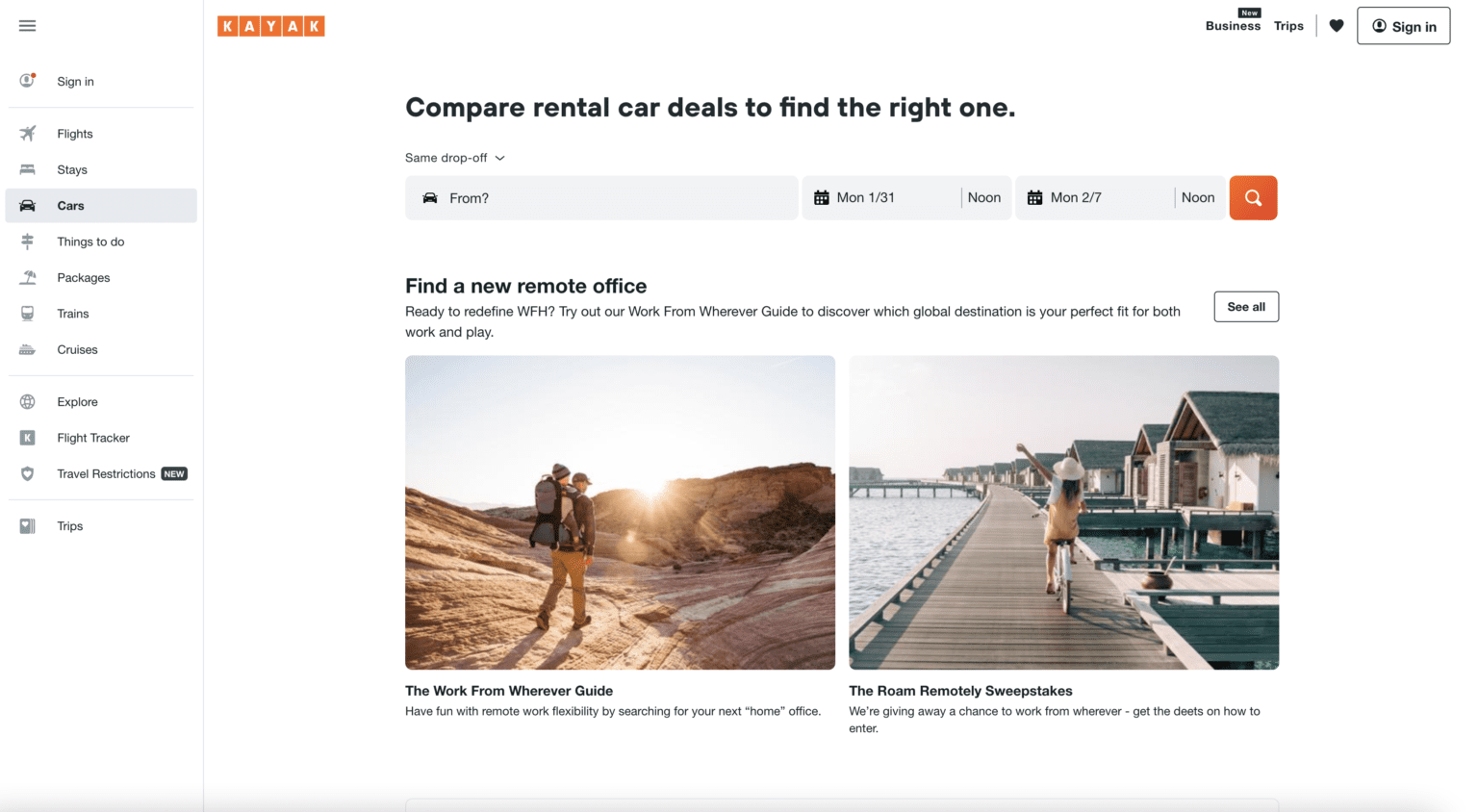This screenshot has height=812, width=1478.
Task: Click the See all button
Action: pos(1246,307)
